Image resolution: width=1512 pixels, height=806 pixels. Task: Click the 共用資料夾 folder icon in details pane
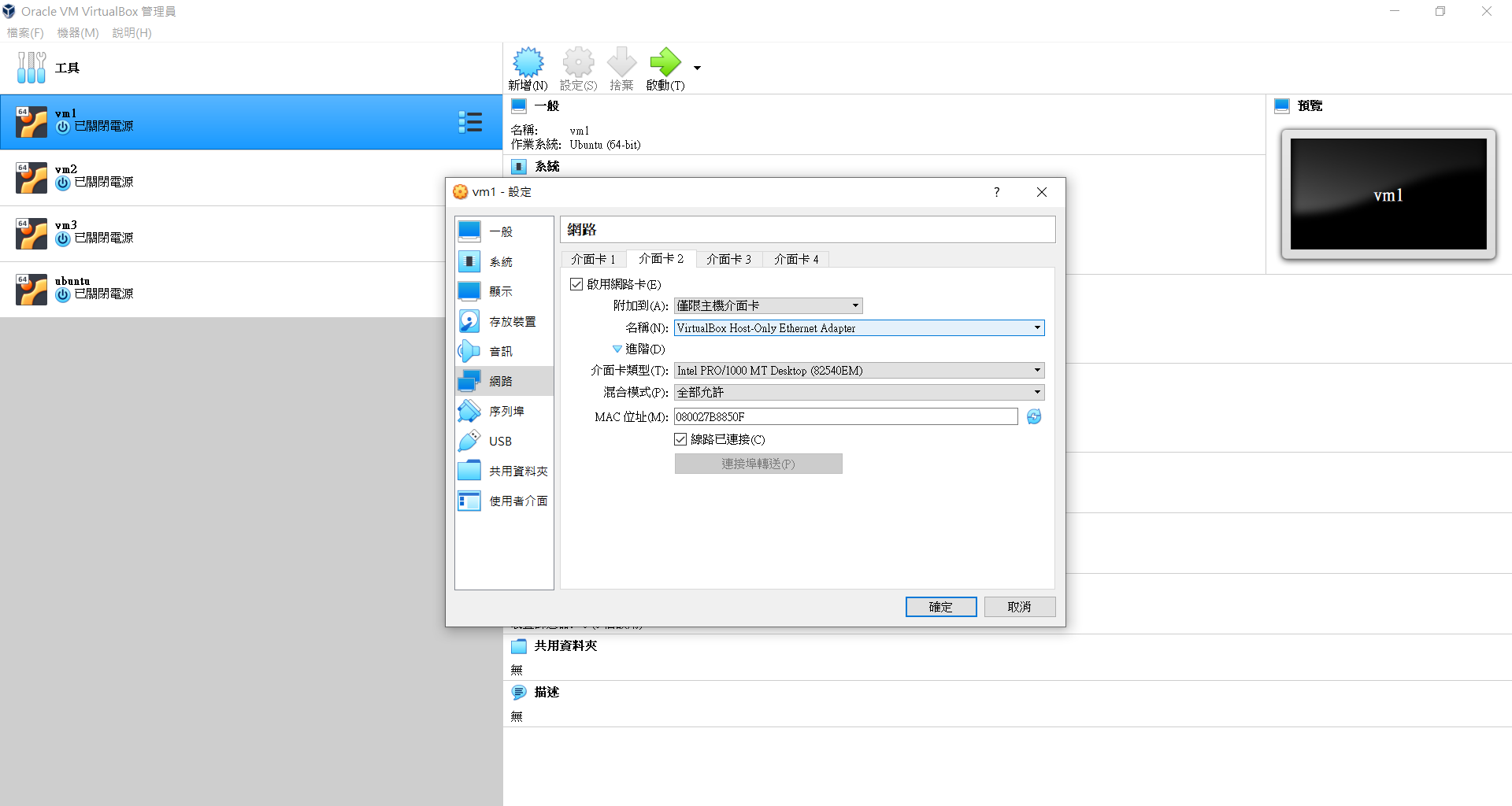(519, 645)
